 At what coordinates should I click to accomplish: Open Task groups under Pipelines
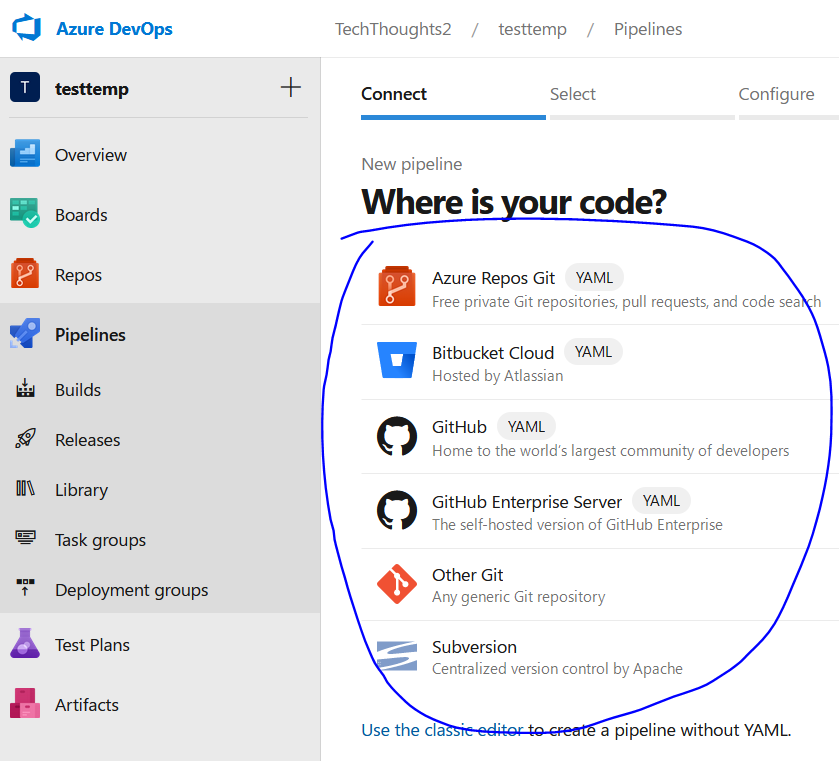[100, 541]
